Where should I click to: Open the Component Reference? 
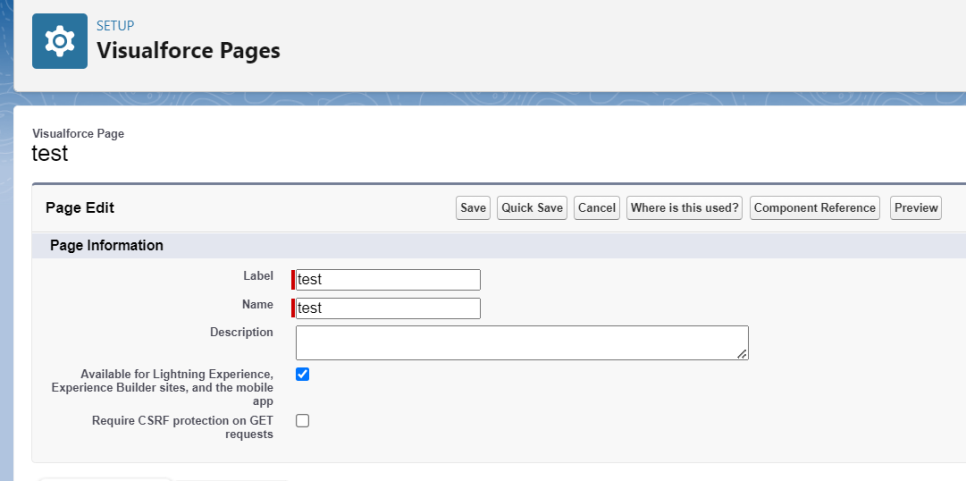click(x=815, y=208)
